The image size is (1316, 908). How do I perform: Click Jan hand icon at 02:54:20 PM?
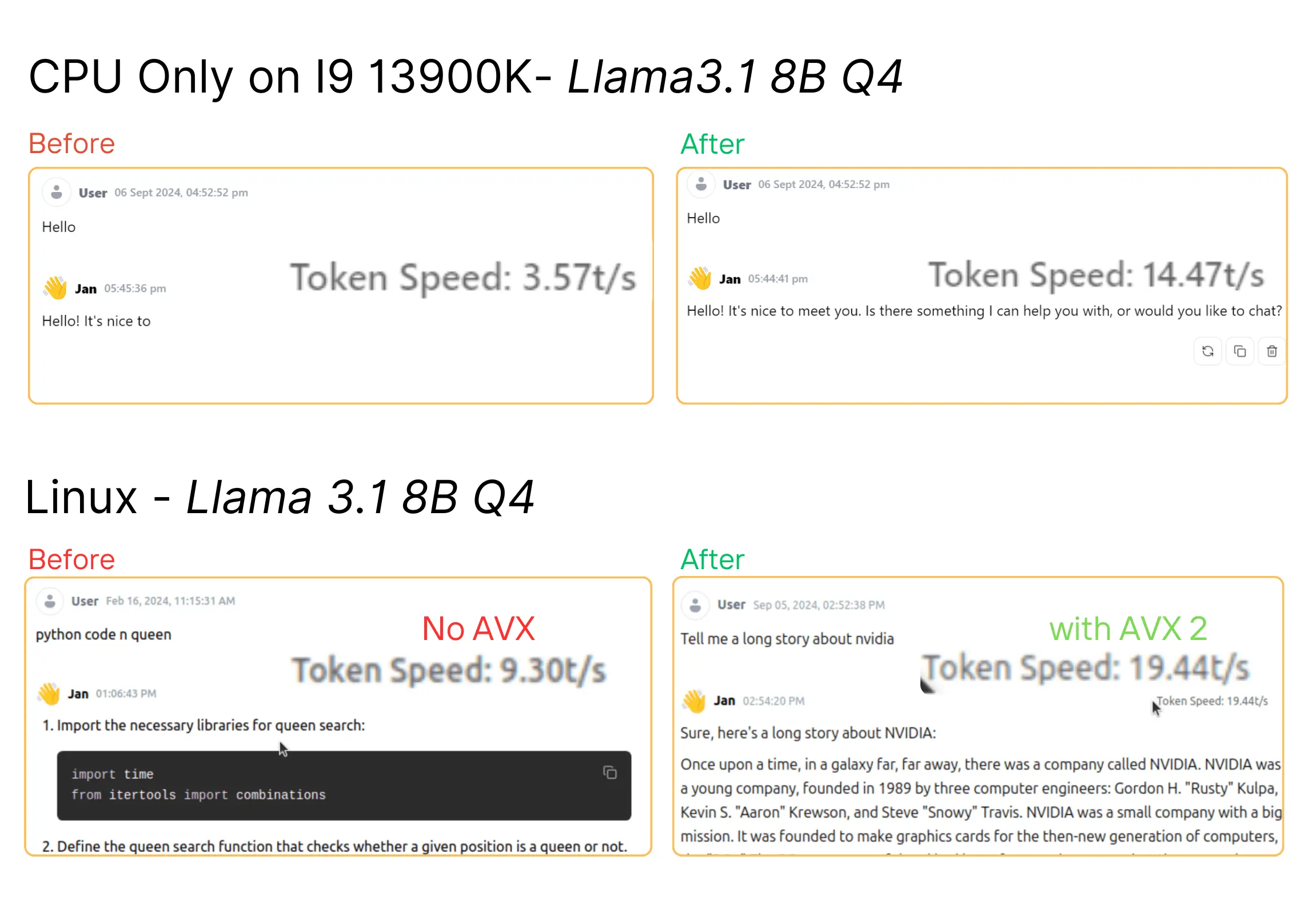click(x=695, y=701)
